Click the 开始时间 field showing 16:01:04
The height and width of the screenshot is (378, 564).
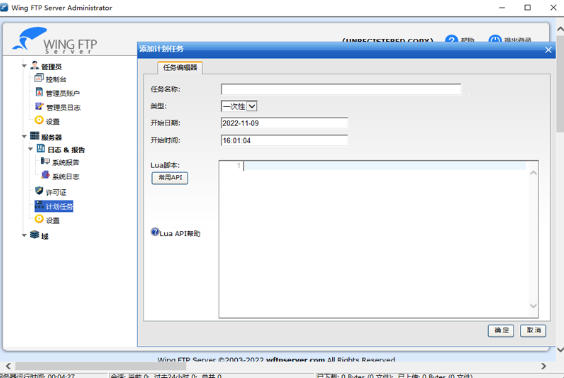pos(284,140)
